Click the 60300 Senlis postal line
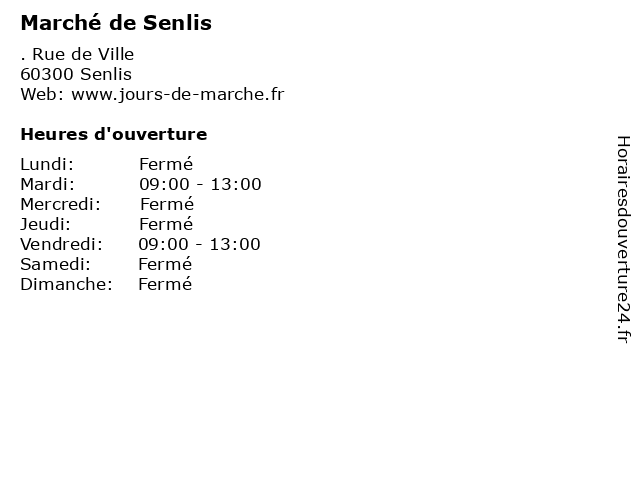Image resolution: width=640 pixels, height=480 pixels. (x=76, y=74)
